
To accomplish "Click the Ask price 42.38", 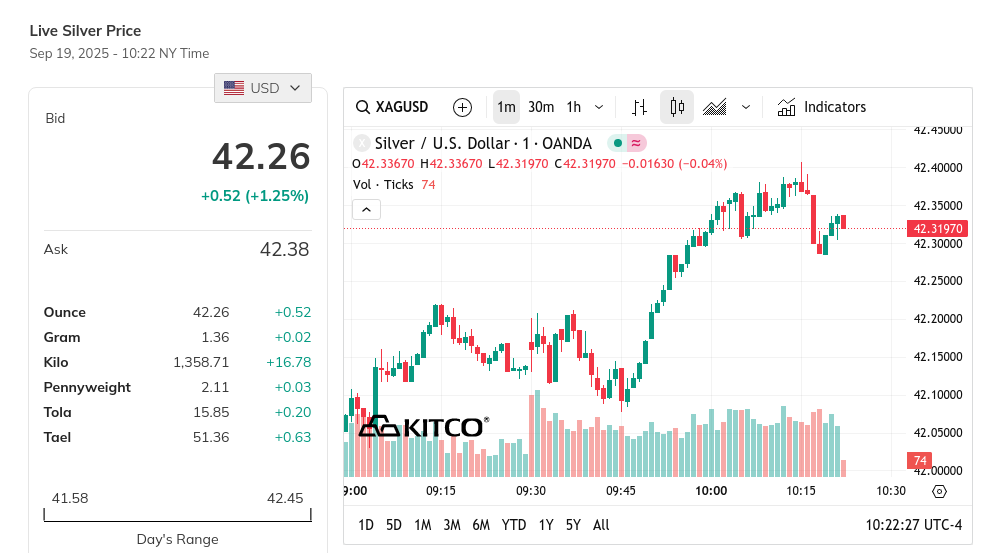I will click(x=284, y=249).
